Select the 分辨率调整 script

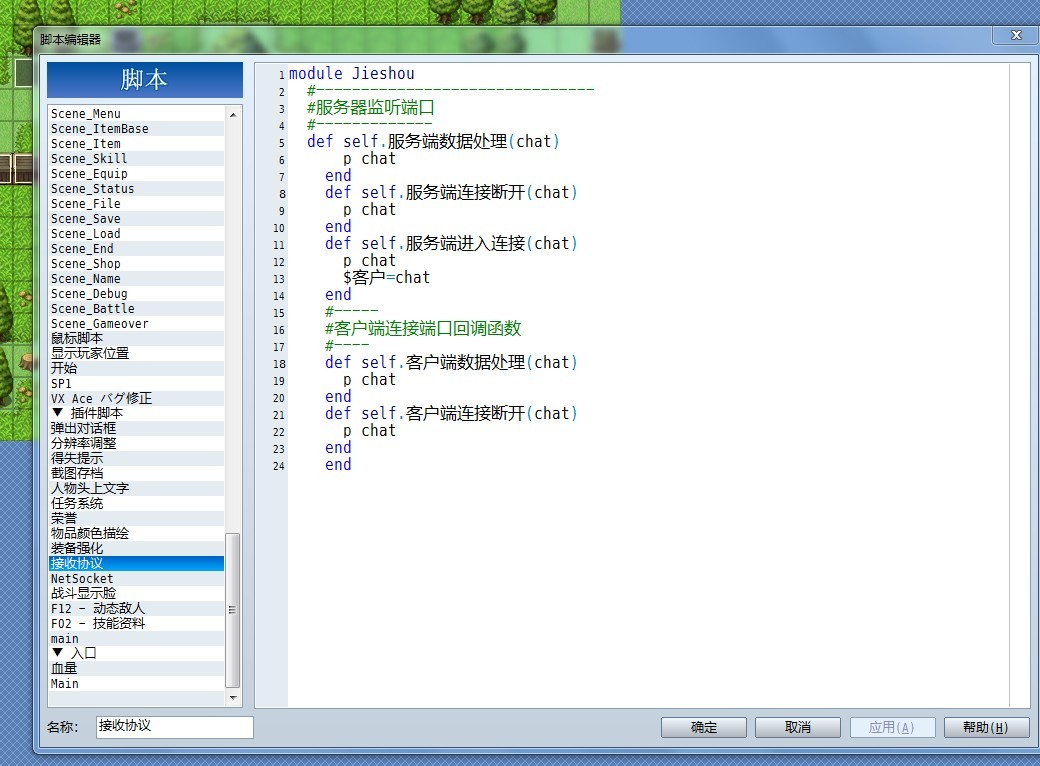tap(137, 444)
